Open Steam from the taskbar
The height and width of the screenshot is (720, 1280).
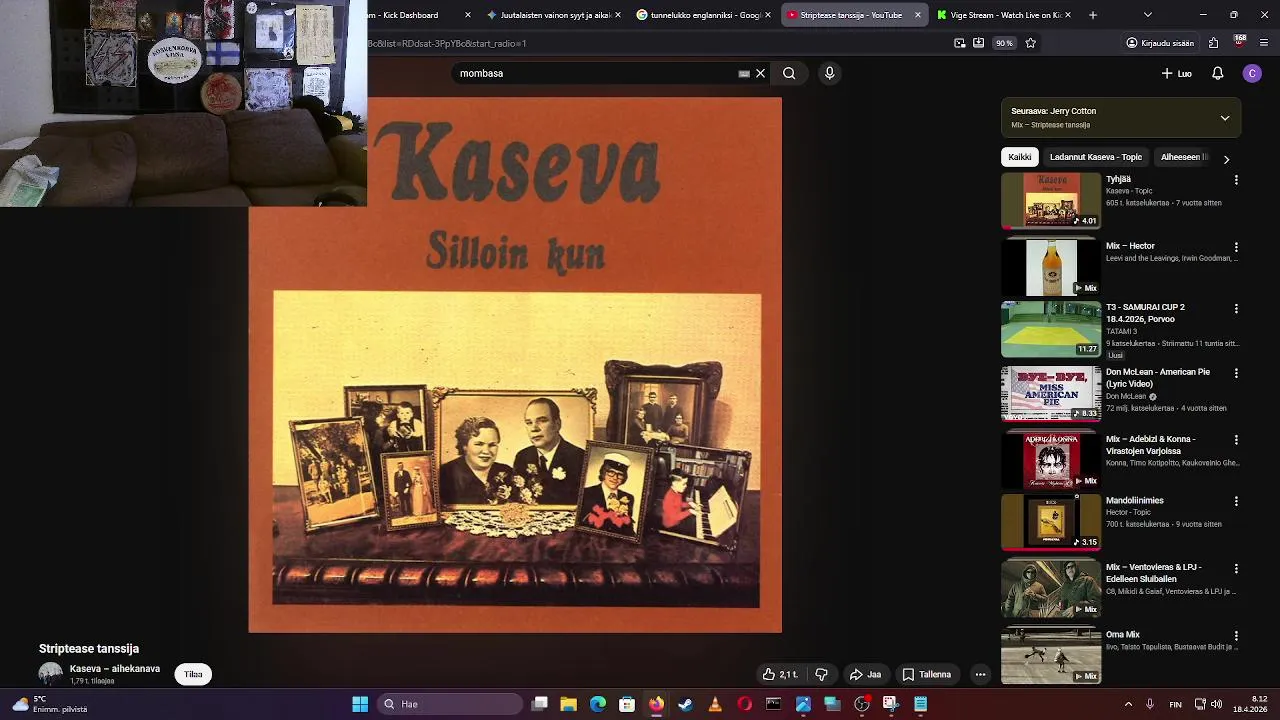[685, 704]
